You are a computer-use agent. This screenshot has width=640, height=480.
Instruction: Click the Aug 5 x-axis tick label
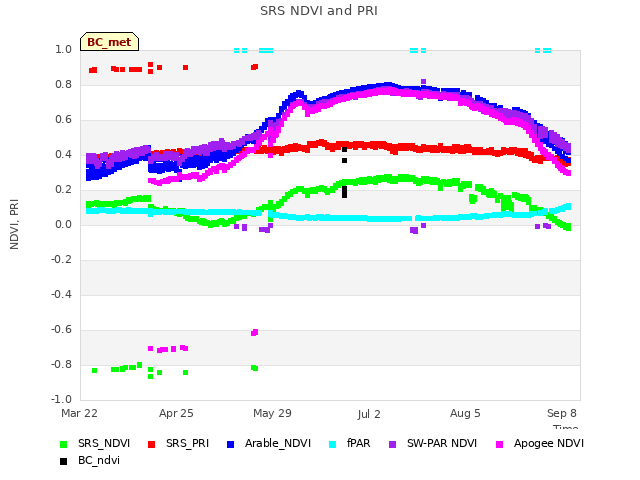pos(465,413)
